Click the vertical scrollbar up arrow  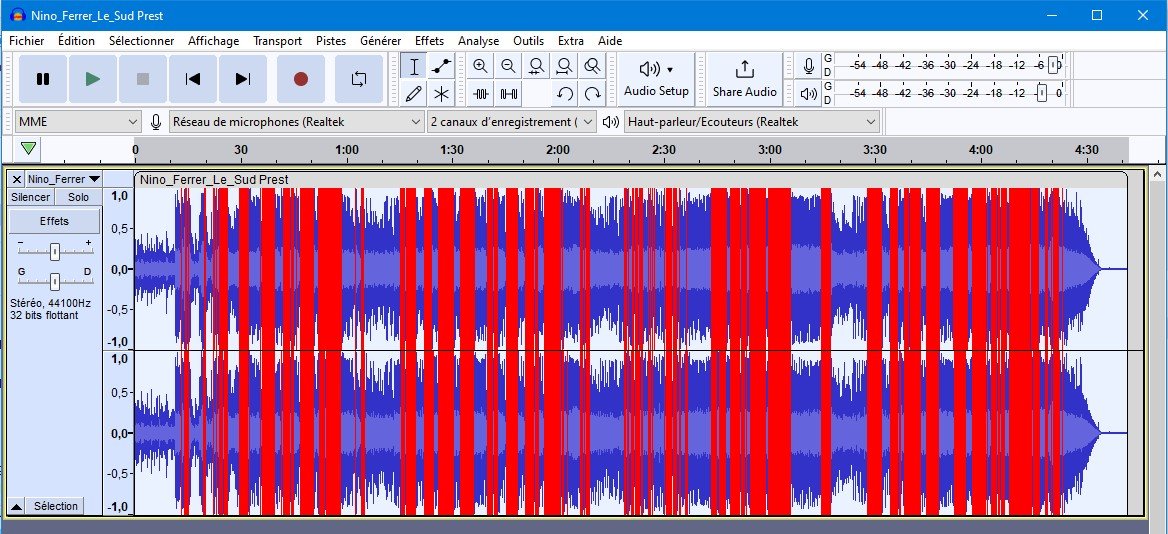tap(1157, 174)
